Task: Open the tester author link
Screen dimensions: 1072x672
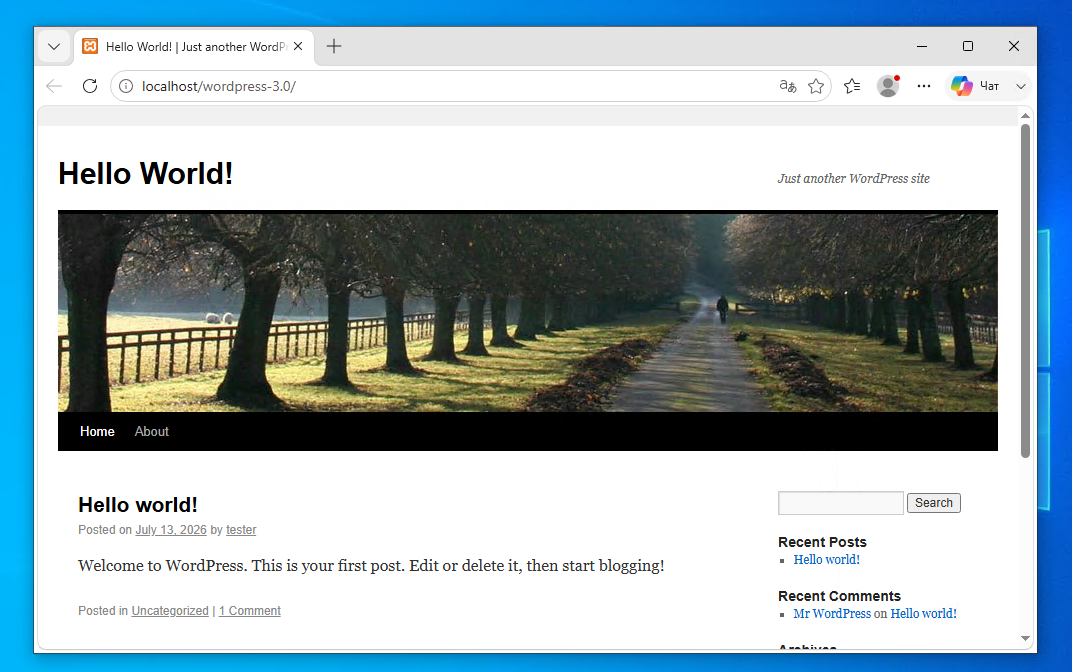Action: coord(241,530)
